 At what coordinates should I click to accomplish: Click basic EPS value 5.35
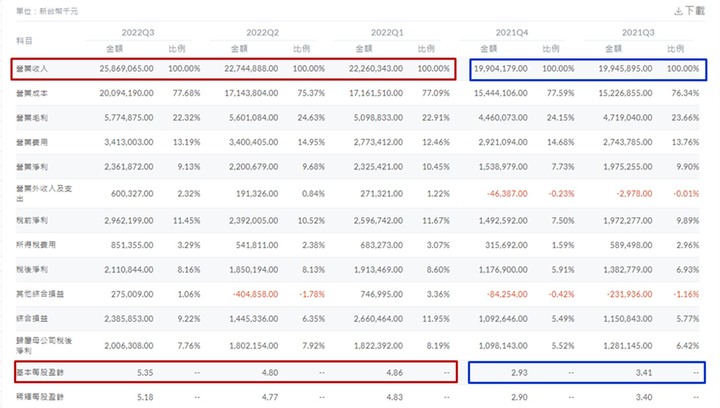click(x=145, y=373)
